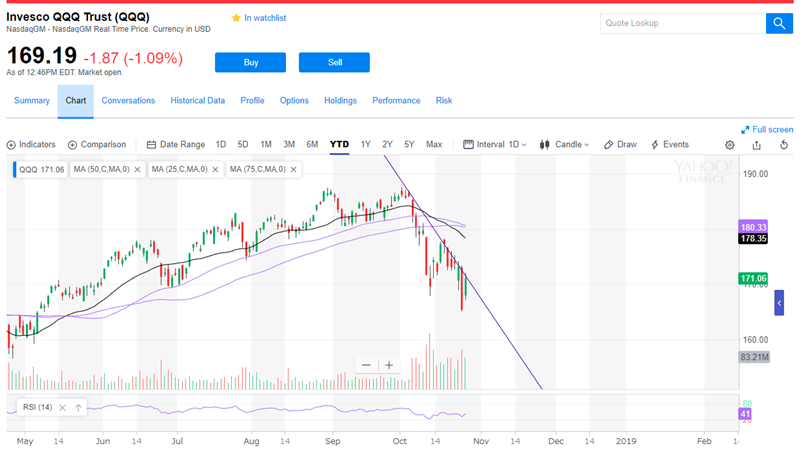This screenshot has width=802, height=462.
Task: Open the Options tab
Action: tap(294, 101)
